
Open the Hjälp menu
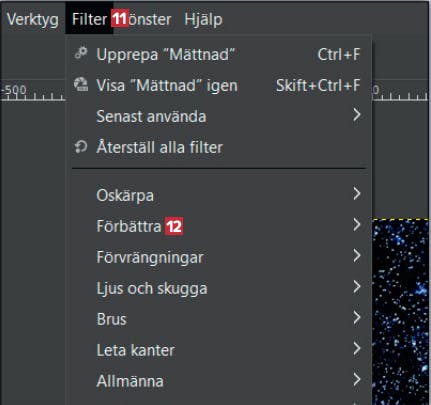(x=203, y=19)
